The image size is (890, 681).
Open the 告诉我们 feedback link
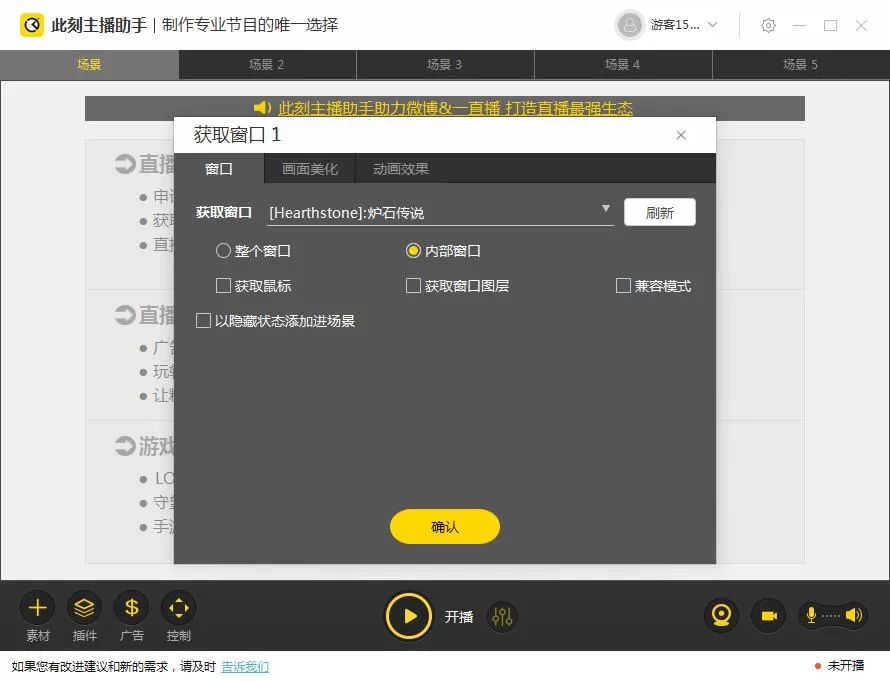point(245,666)
